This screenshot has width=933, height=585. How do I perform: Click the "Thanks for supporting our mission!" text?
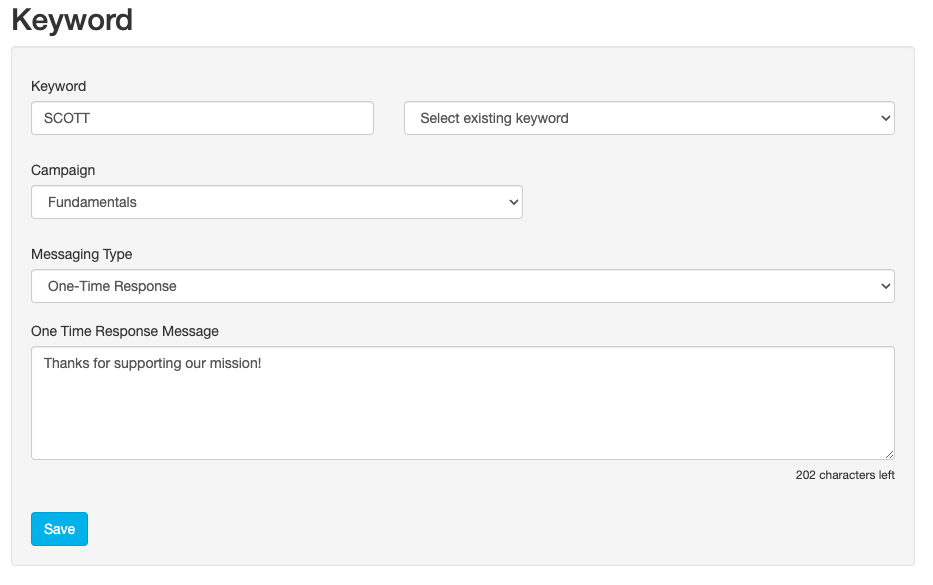pyautogui.click(x=152, y=364)
